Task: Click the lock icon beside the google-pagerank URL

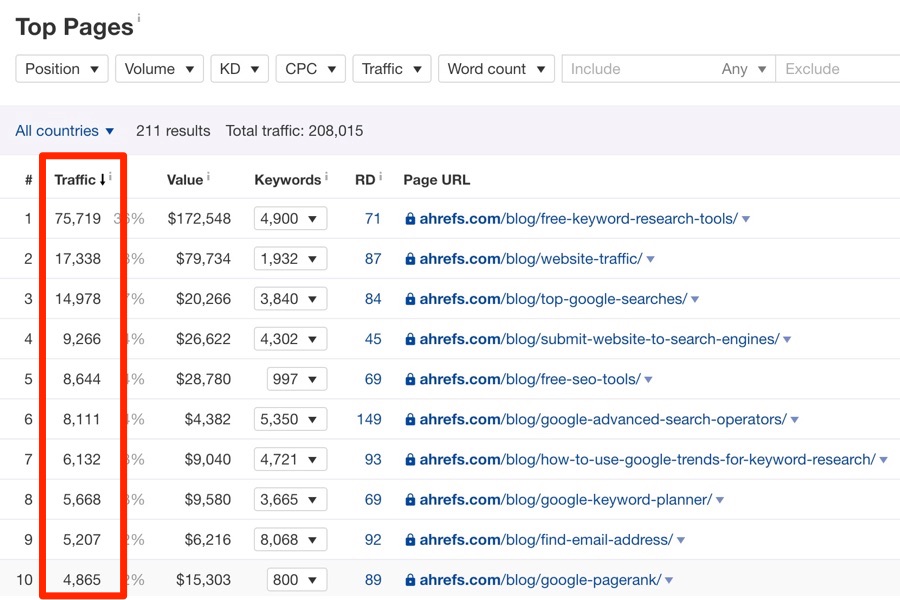Action: (x=410, y=579)
